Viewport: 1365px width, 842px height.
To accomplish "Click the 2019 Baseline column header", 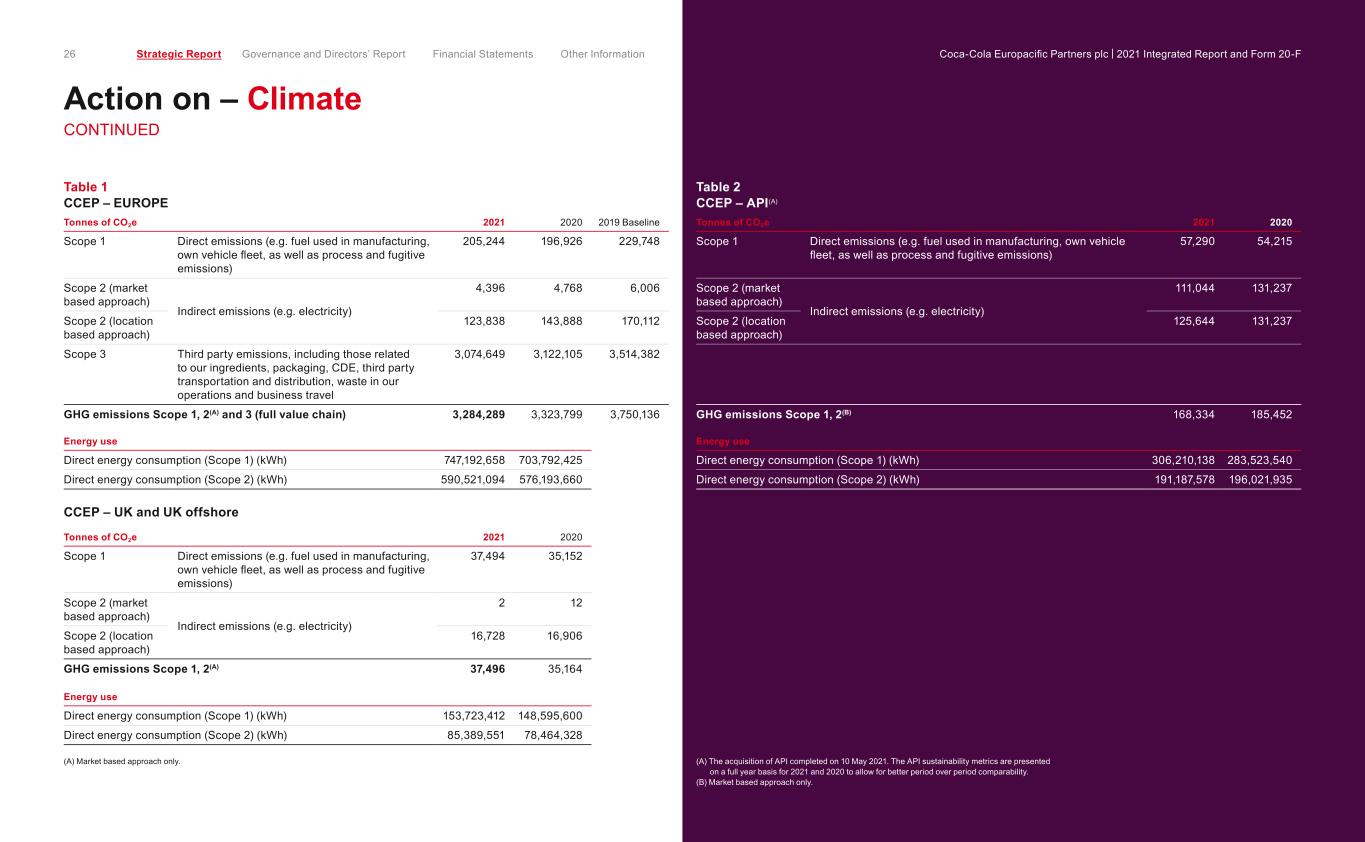I will tap(628, 222).
